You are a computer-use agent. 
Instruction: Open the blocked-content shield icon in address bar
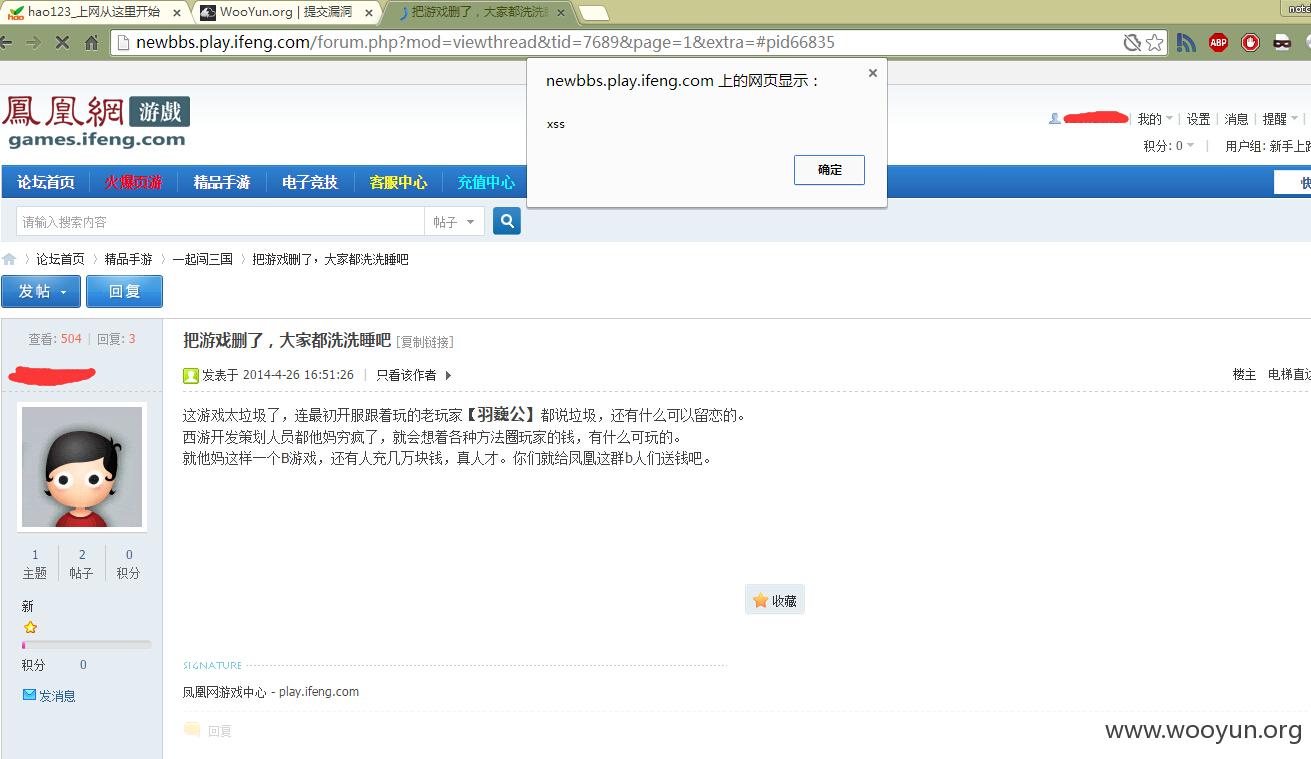[1132, 42]
